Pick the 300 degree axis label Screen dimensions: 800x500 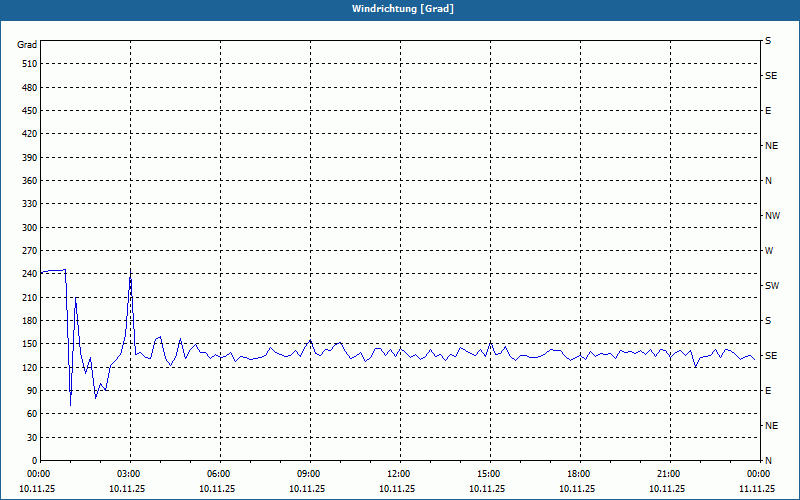(30, 228)
